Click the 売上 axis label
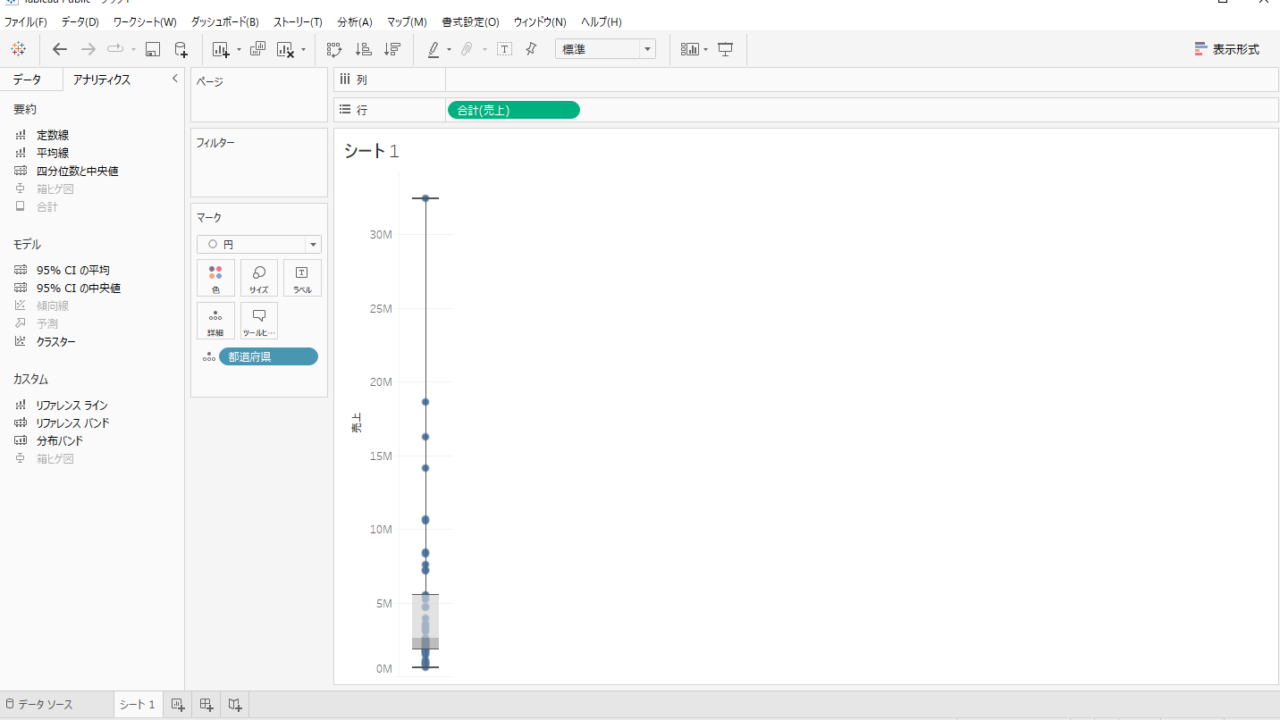 coord(357,424)
